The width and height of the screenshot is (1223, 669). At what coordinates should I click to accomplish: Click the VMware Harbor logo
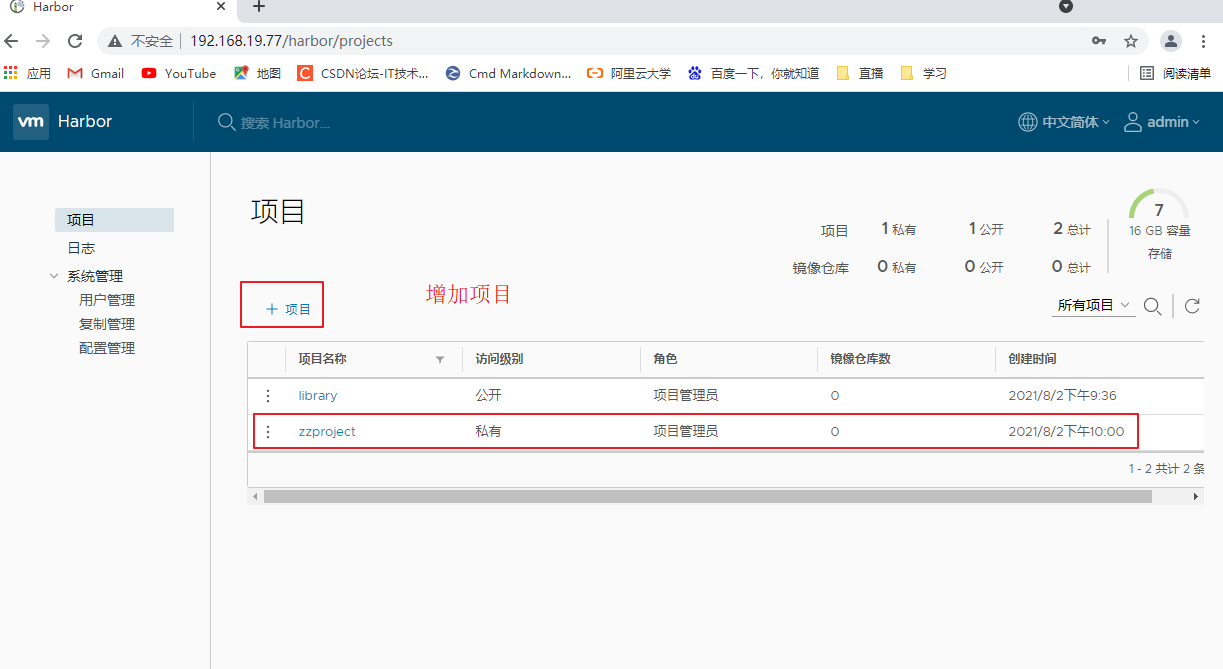coord(31,122)
